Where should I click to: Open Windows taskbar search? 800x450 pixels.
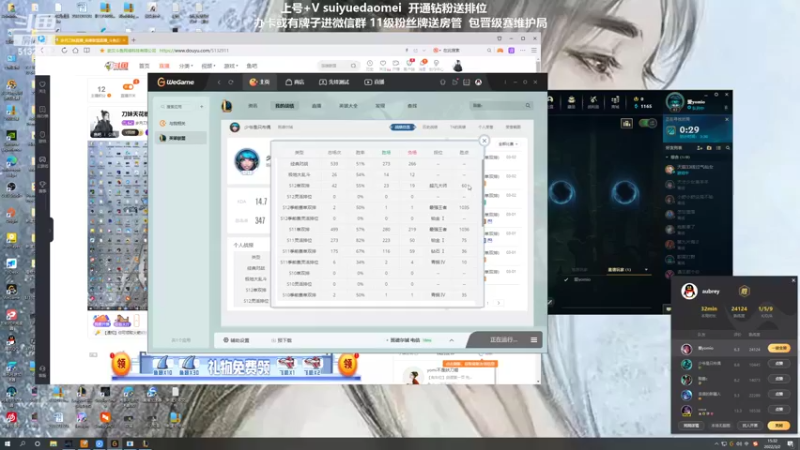(22, 444)
